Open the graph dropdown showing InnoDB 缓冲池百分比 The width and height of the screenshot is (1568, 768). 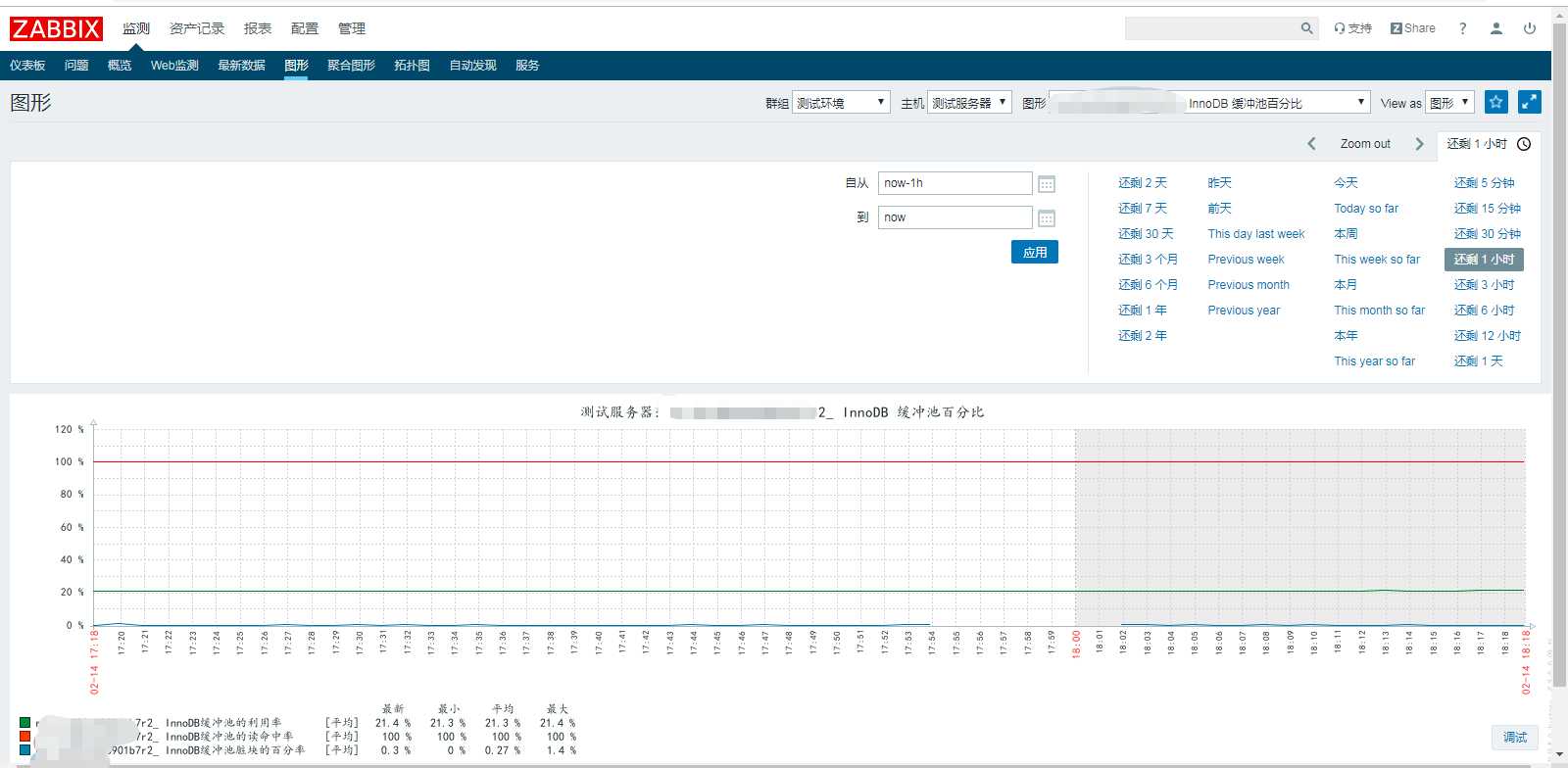pyautogui.click(x=1209, y=102)
